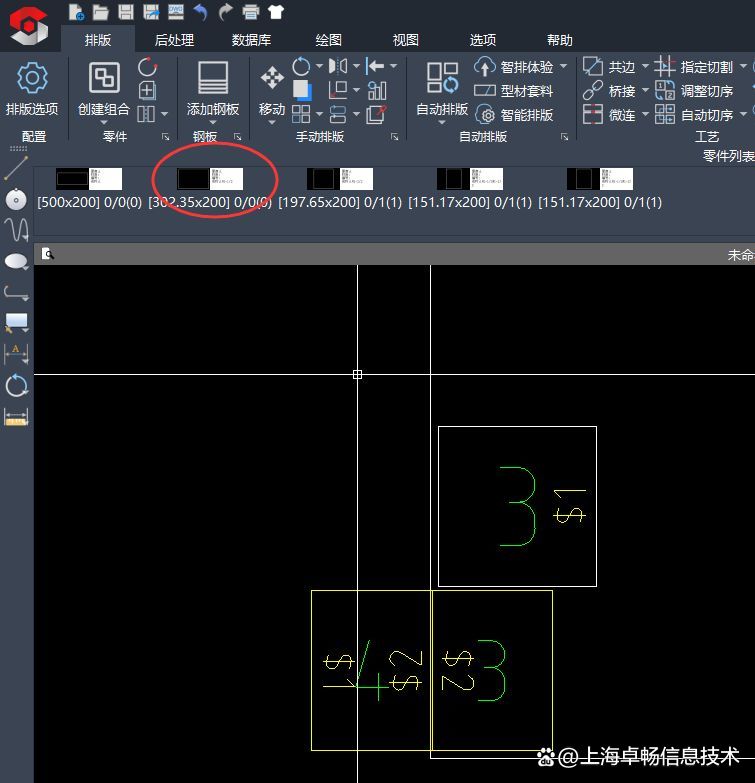Expand the 微连 dropdown arrow
This screenshot has width=755, height=783.
pyautogui.click(x=645, y=114)
